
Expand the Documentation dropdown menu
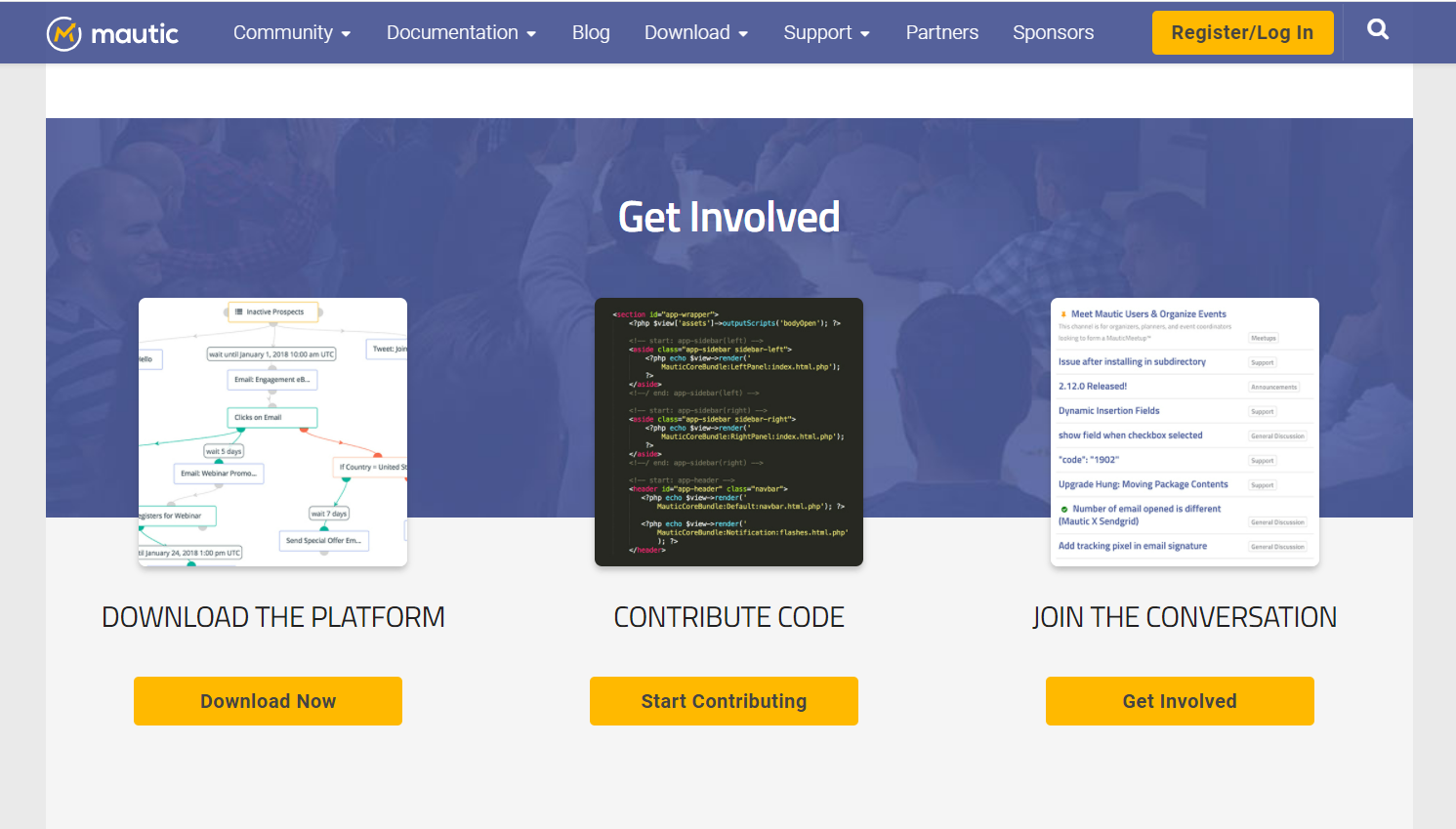point(461,32)
